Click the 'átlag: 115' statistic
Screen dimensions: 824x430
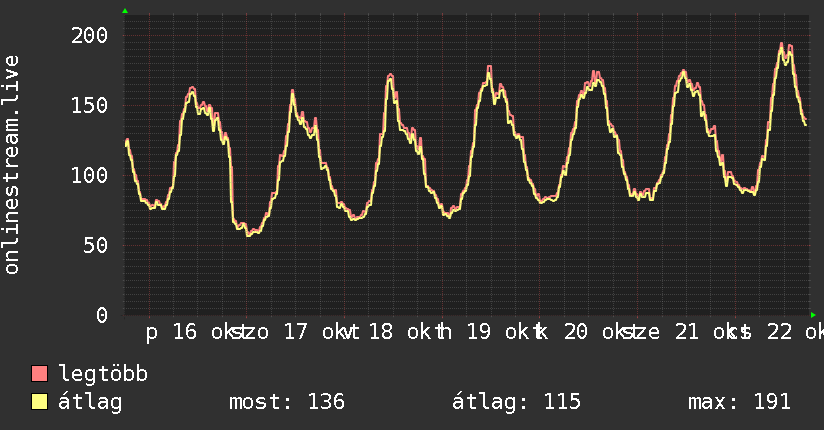(517, 402)
